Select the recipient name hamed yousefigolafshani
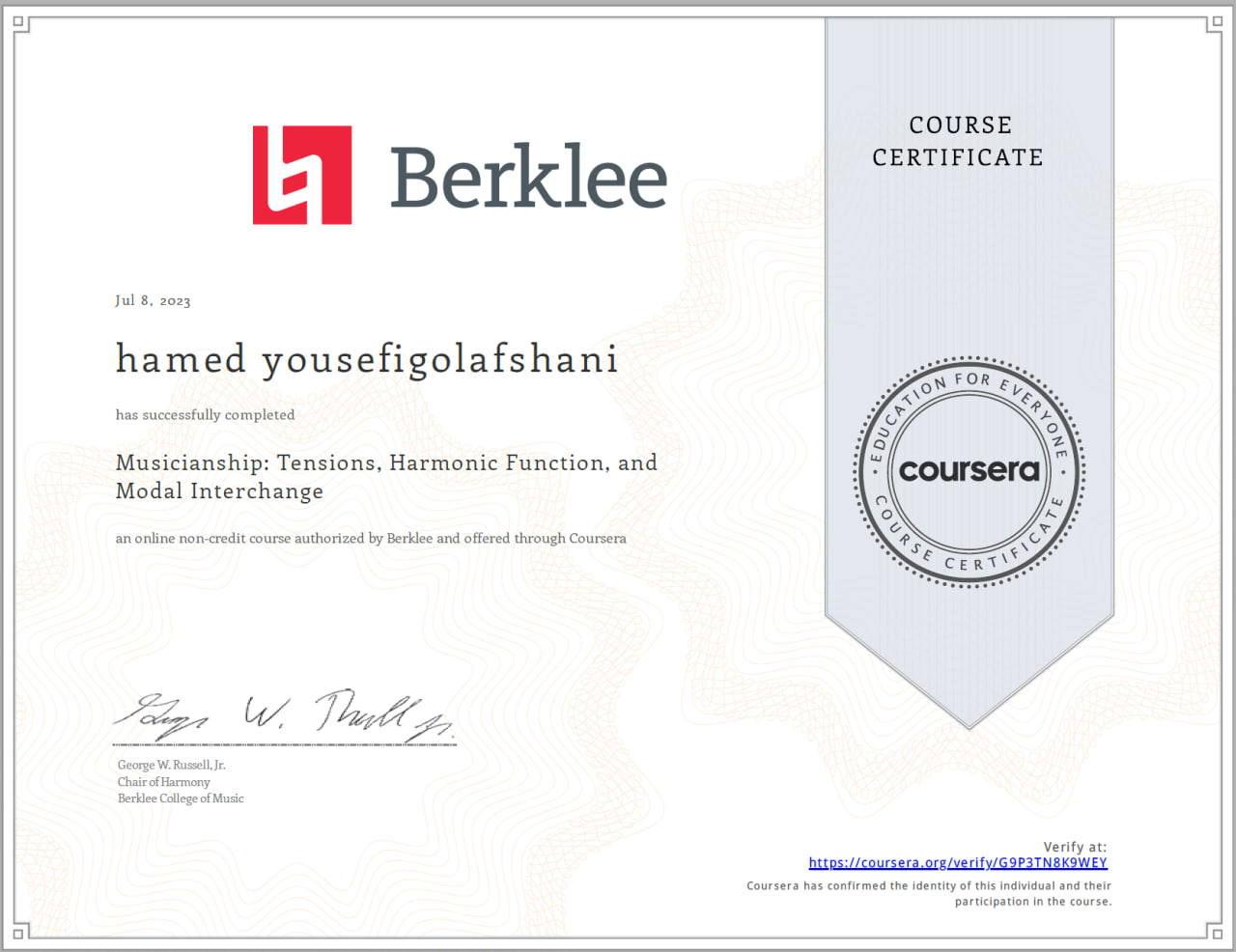The width and height of the screenshot is (1236, 952). pyautogui.click(x=366, y=359)
